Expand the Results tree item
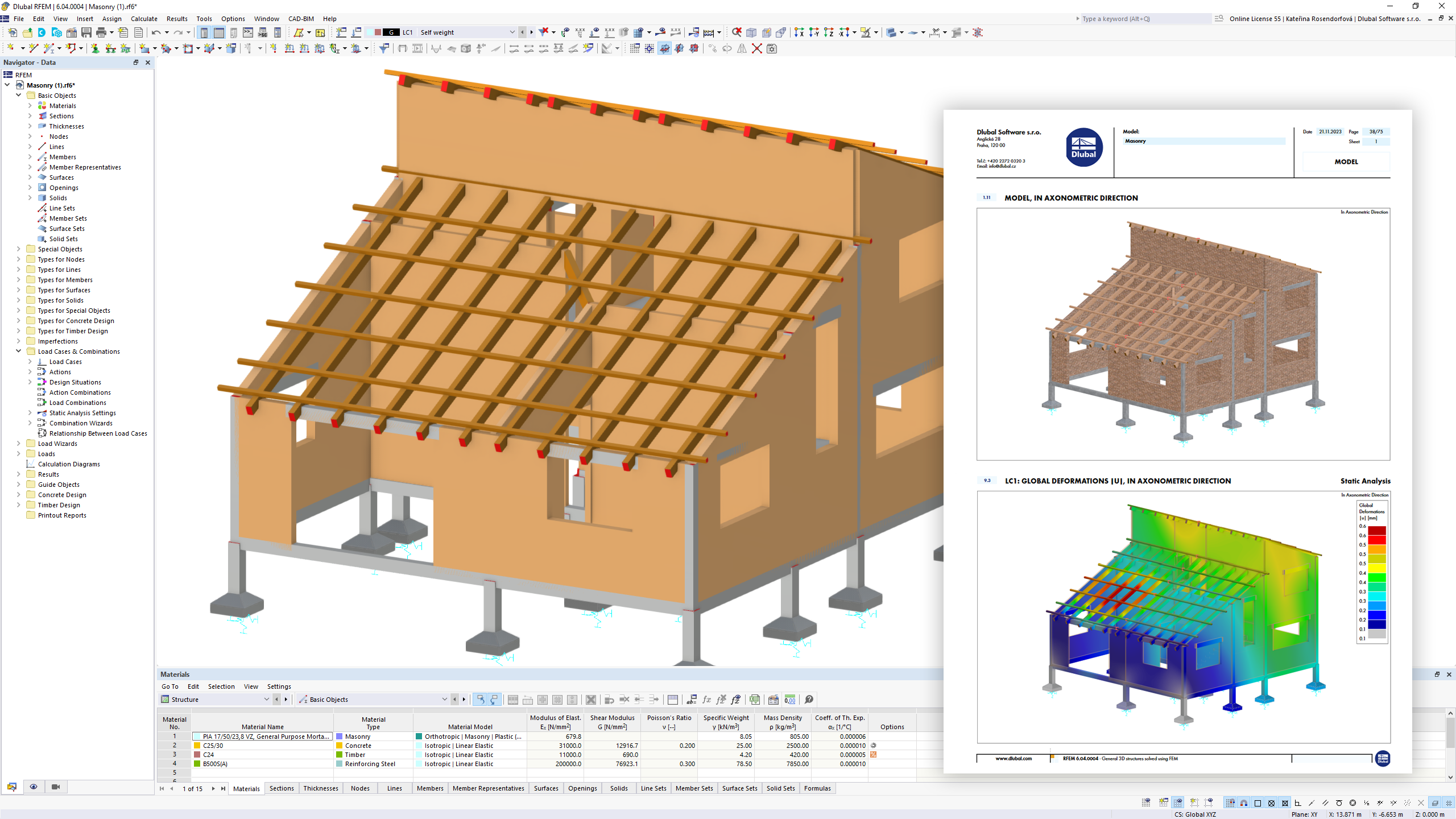 click(18, 474)
